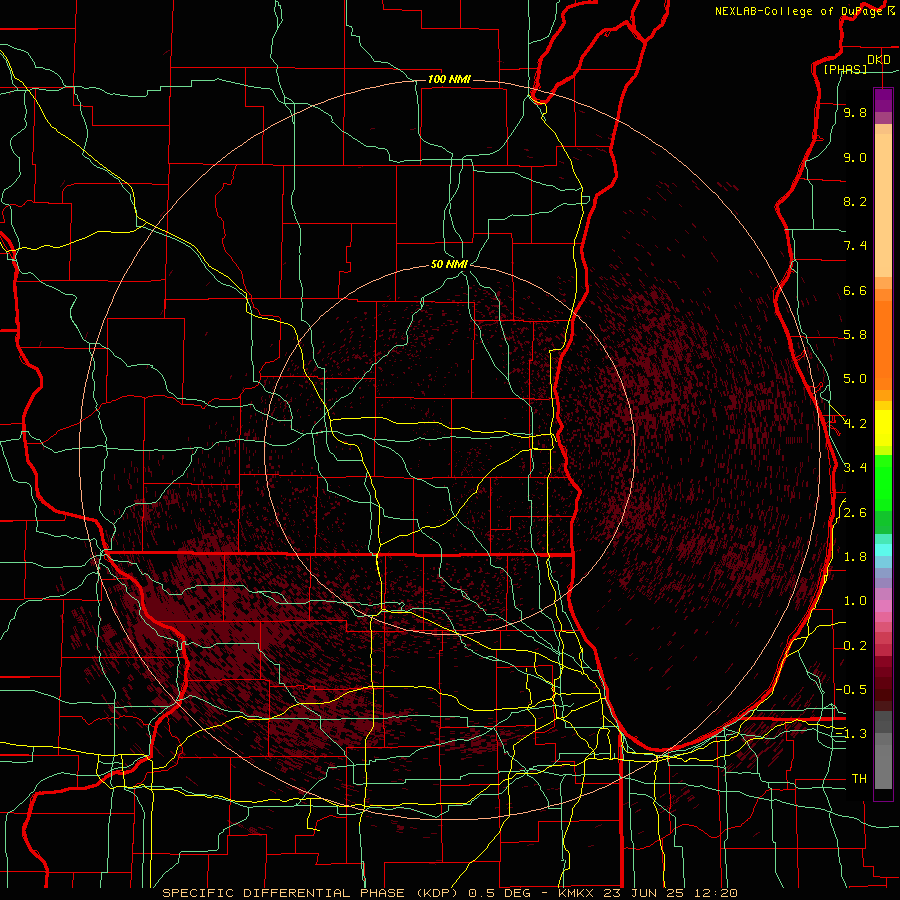900x900 pixels.
Task: Select the bright green segment of the color bar
Action: point(883,482)
